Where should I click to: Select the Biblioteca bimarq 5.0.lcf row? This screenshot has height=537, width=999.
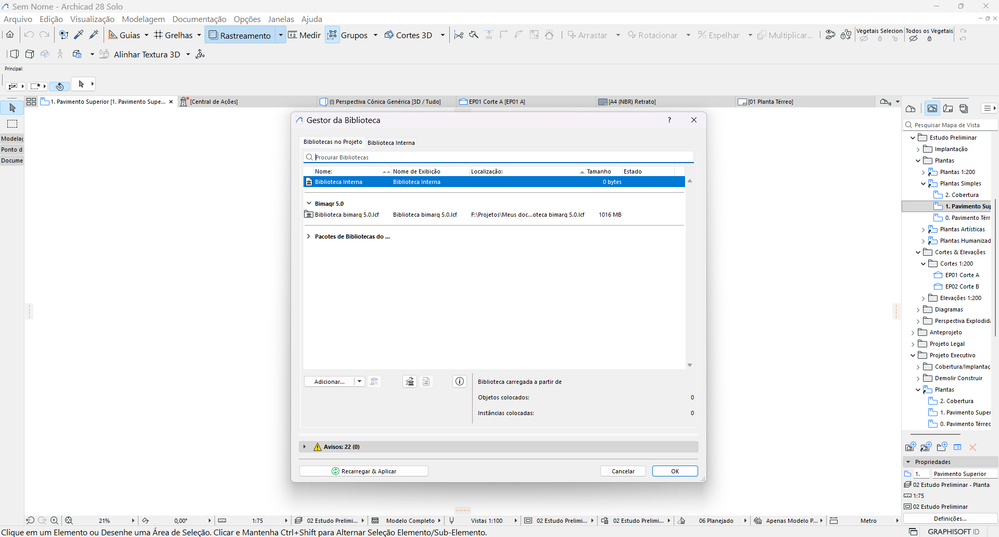494,215
